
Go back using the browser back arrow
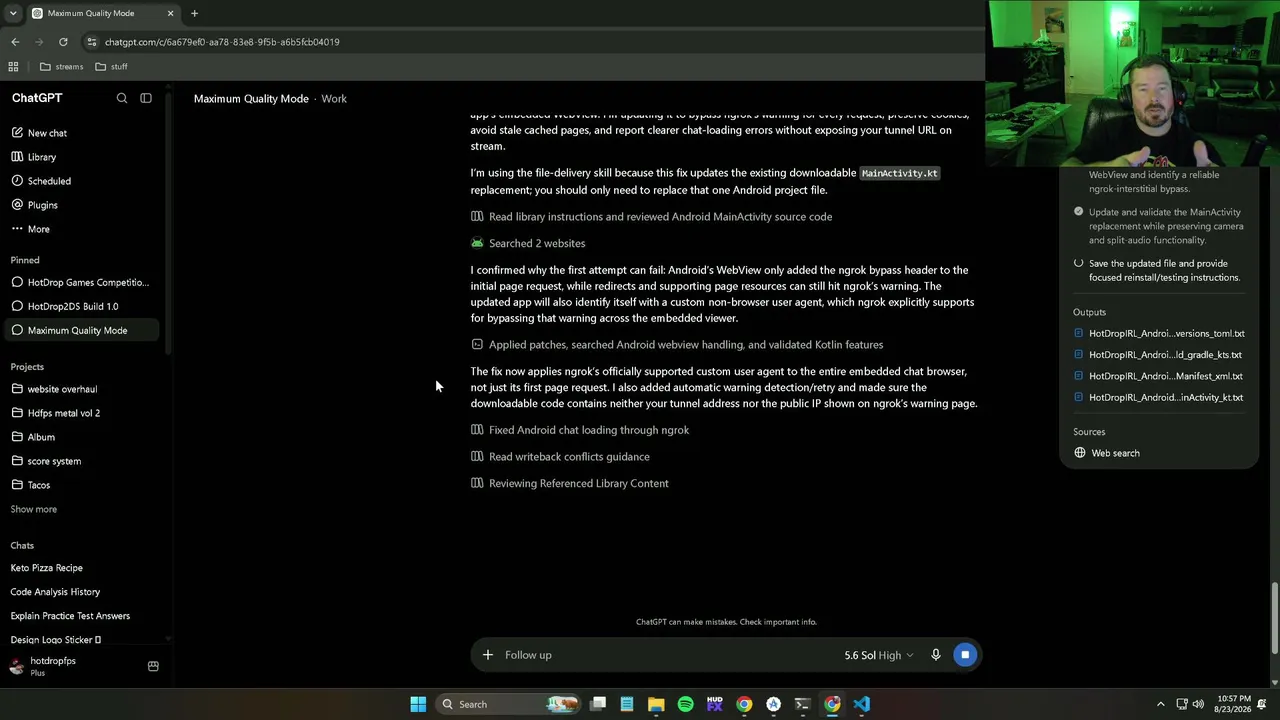pos(15,42)
